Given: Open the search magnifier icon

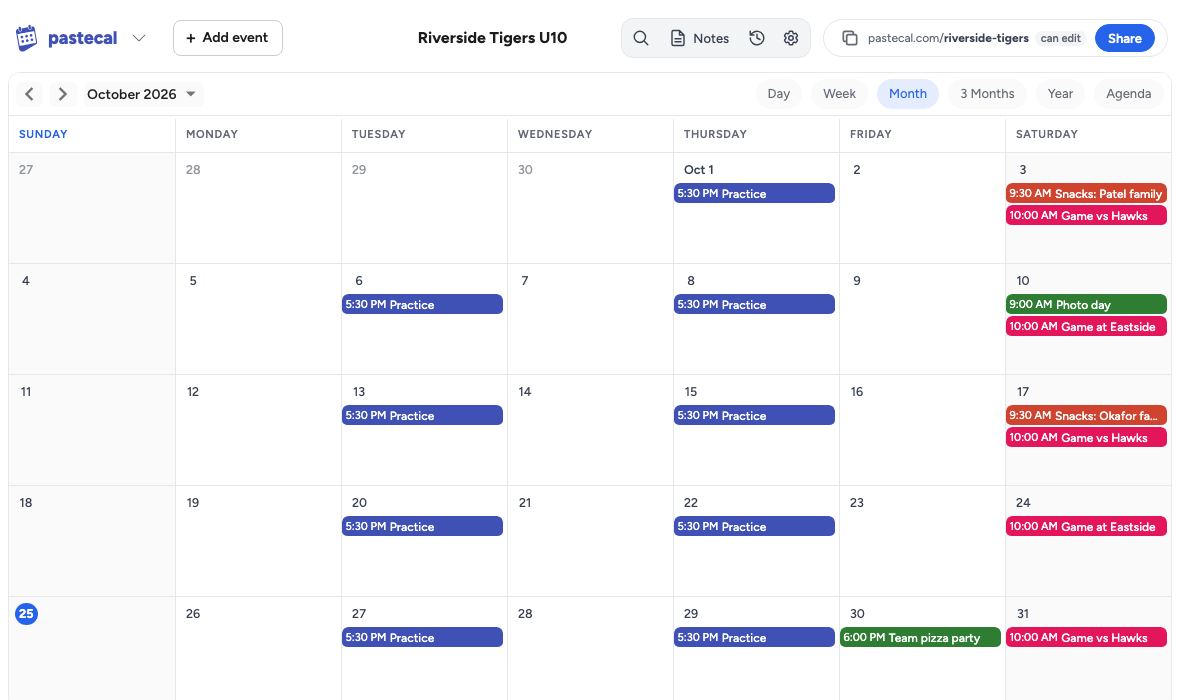Looking at the screenshot, I should pos(640,38).
